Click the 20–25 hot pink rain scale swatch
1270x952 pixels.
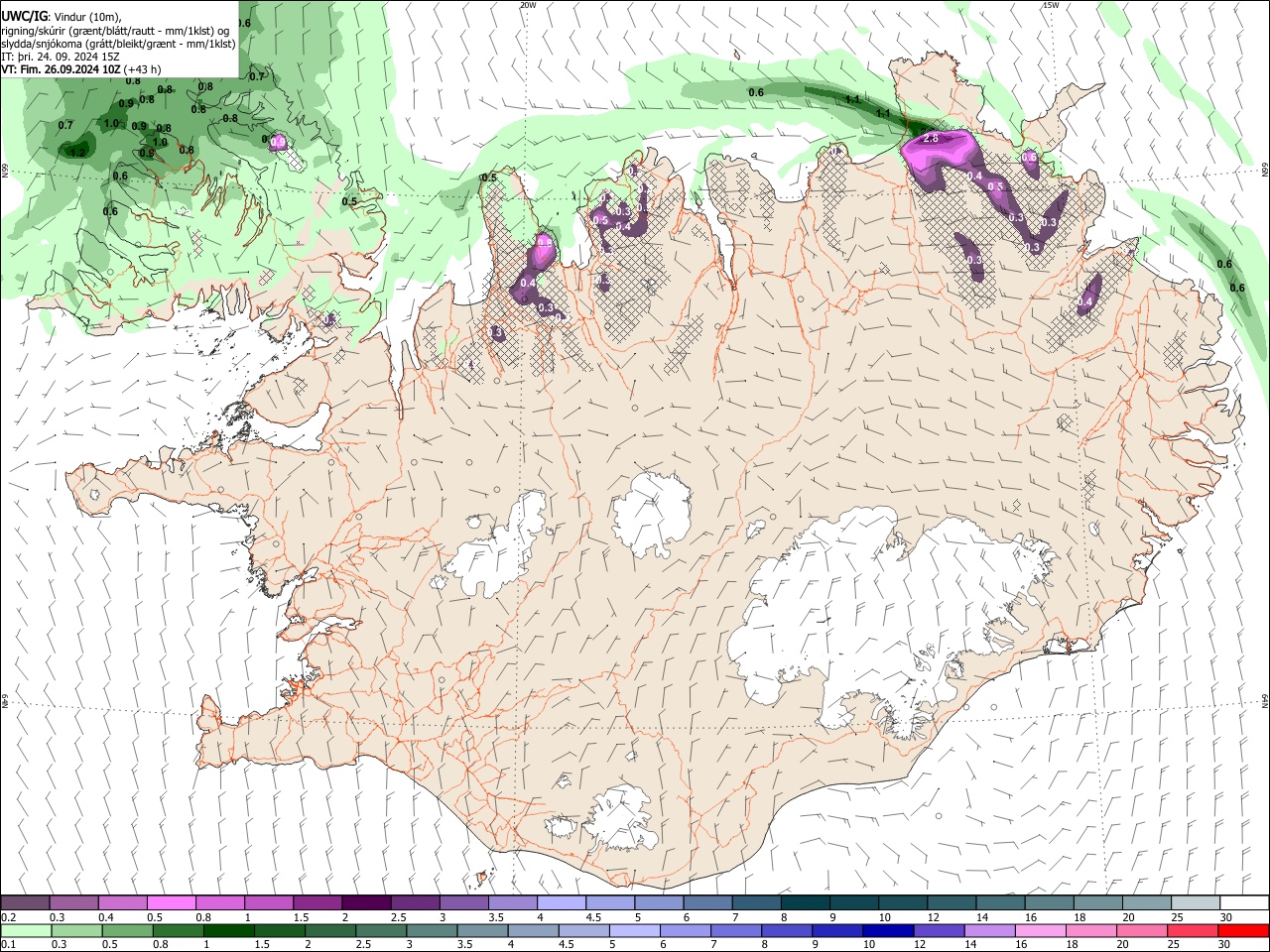[1142, 931]
